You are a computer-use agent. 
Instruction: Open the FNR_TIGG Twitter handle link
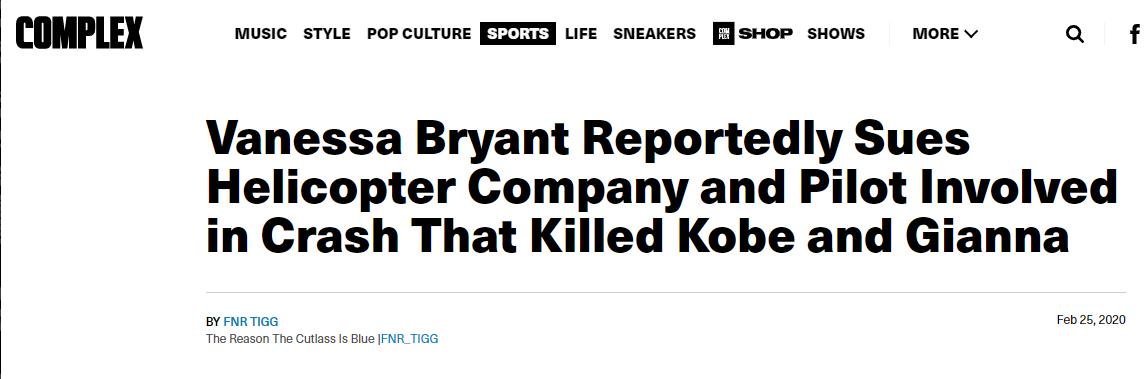point(409,339)
